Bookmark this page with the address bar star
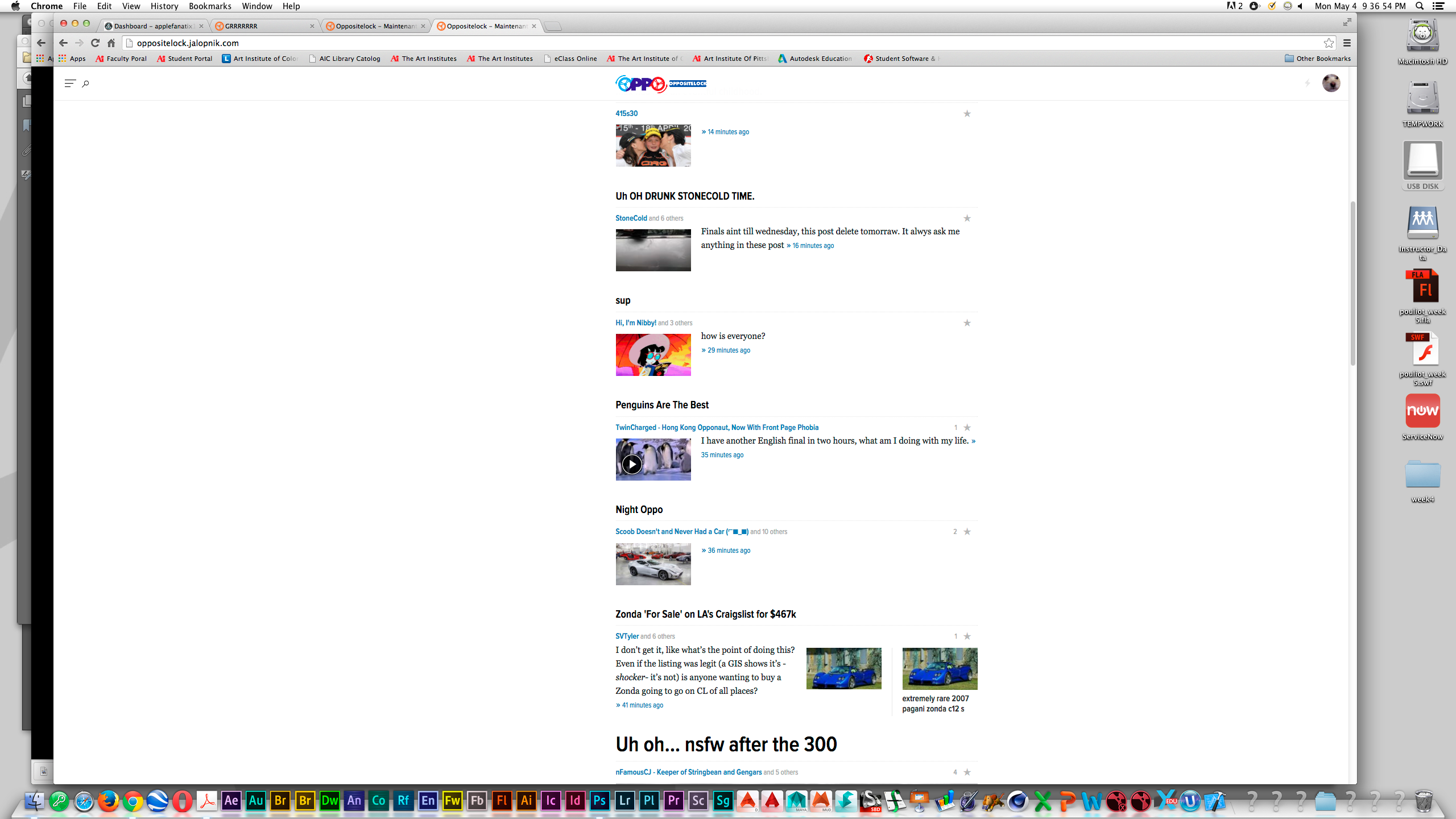 pyautogui.click(x=1329, y=43)
